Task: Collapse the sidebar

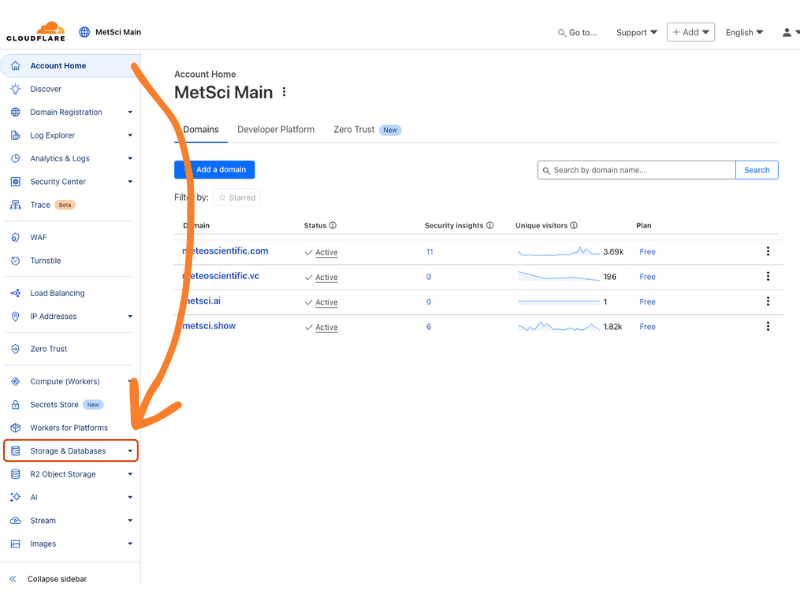Action: 55,578
